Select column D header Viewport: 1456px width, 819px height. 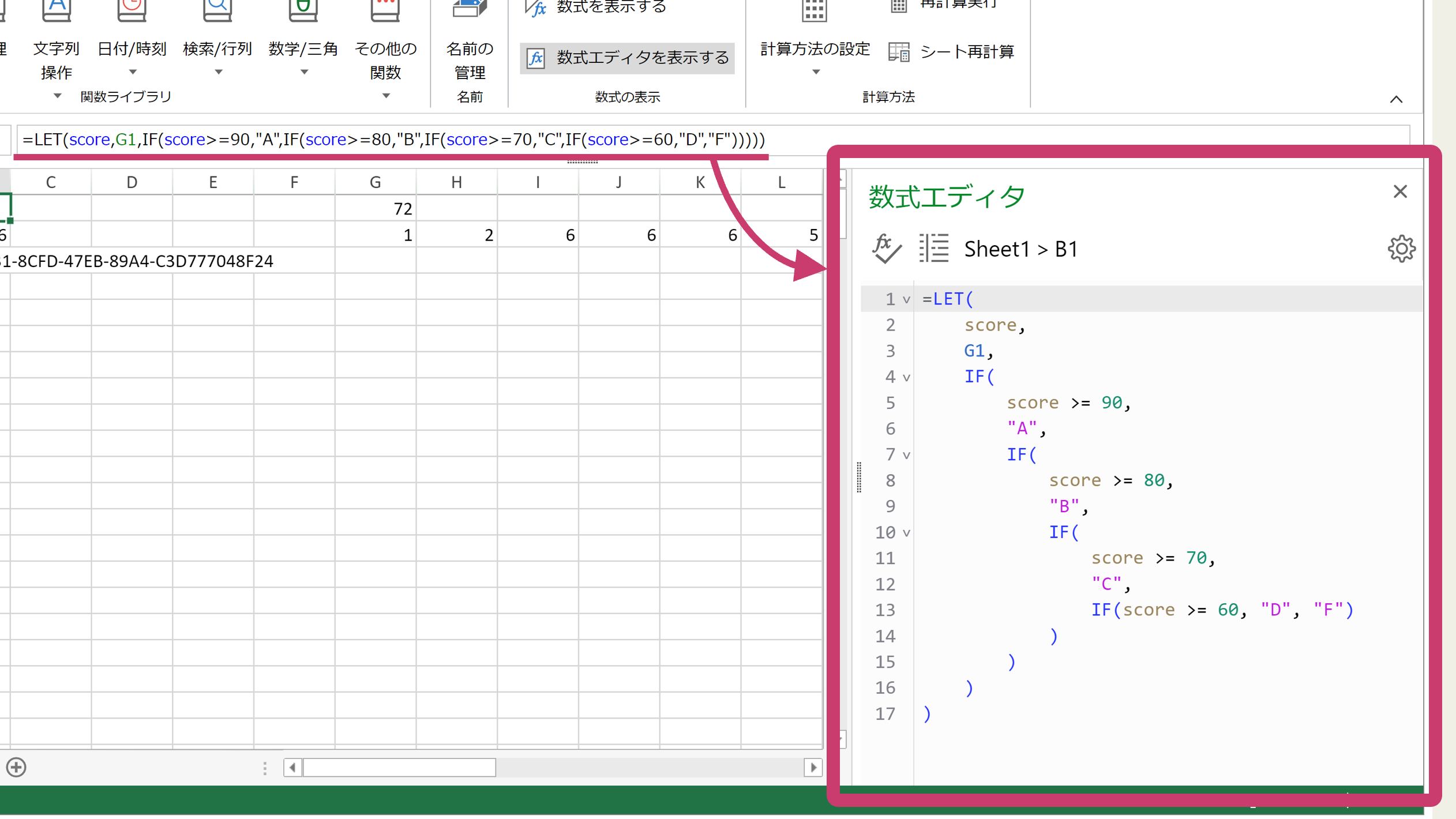[x=132, y=182]
